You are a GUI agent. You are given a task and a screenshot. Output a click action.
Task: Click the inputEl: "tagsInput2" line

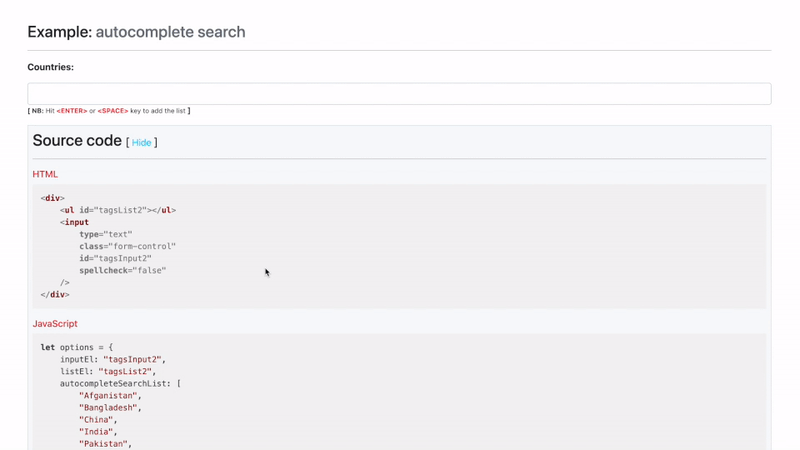click(113, 360)
